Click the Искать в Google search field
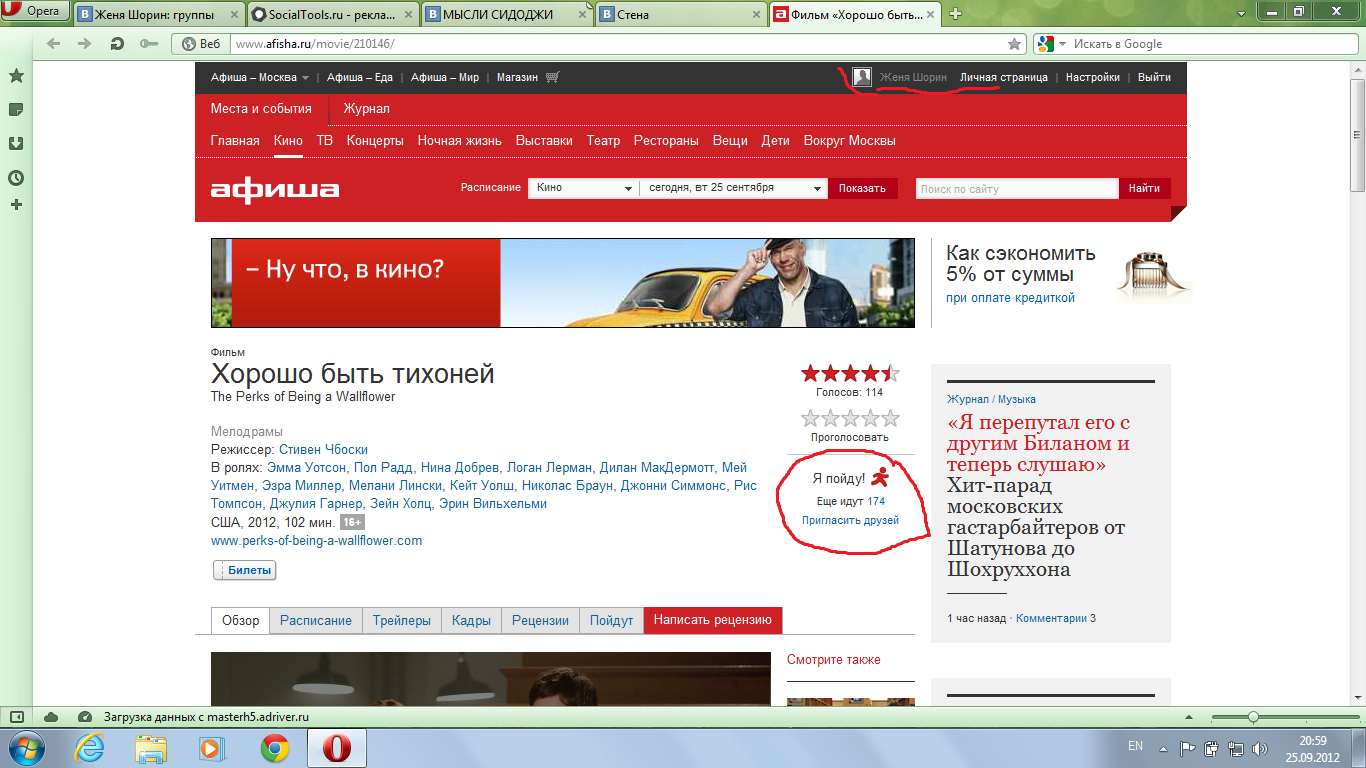The image size is (1366, 768). coord(1213,44)
